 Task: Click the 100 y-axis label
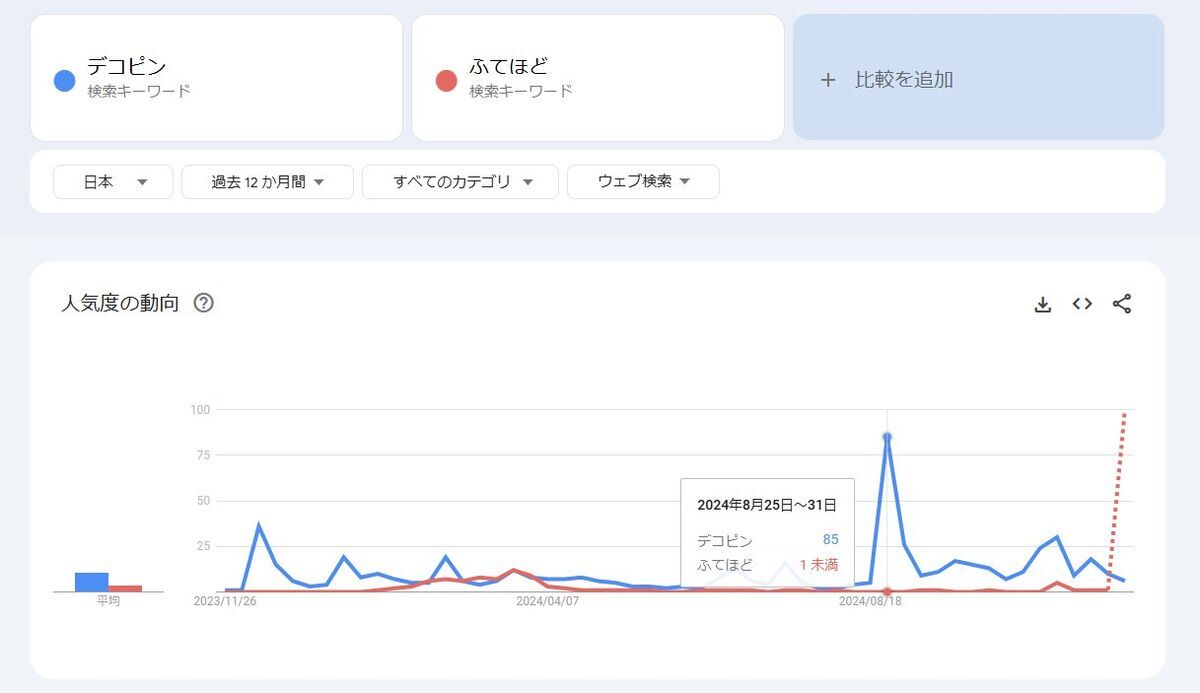(200, 409)
